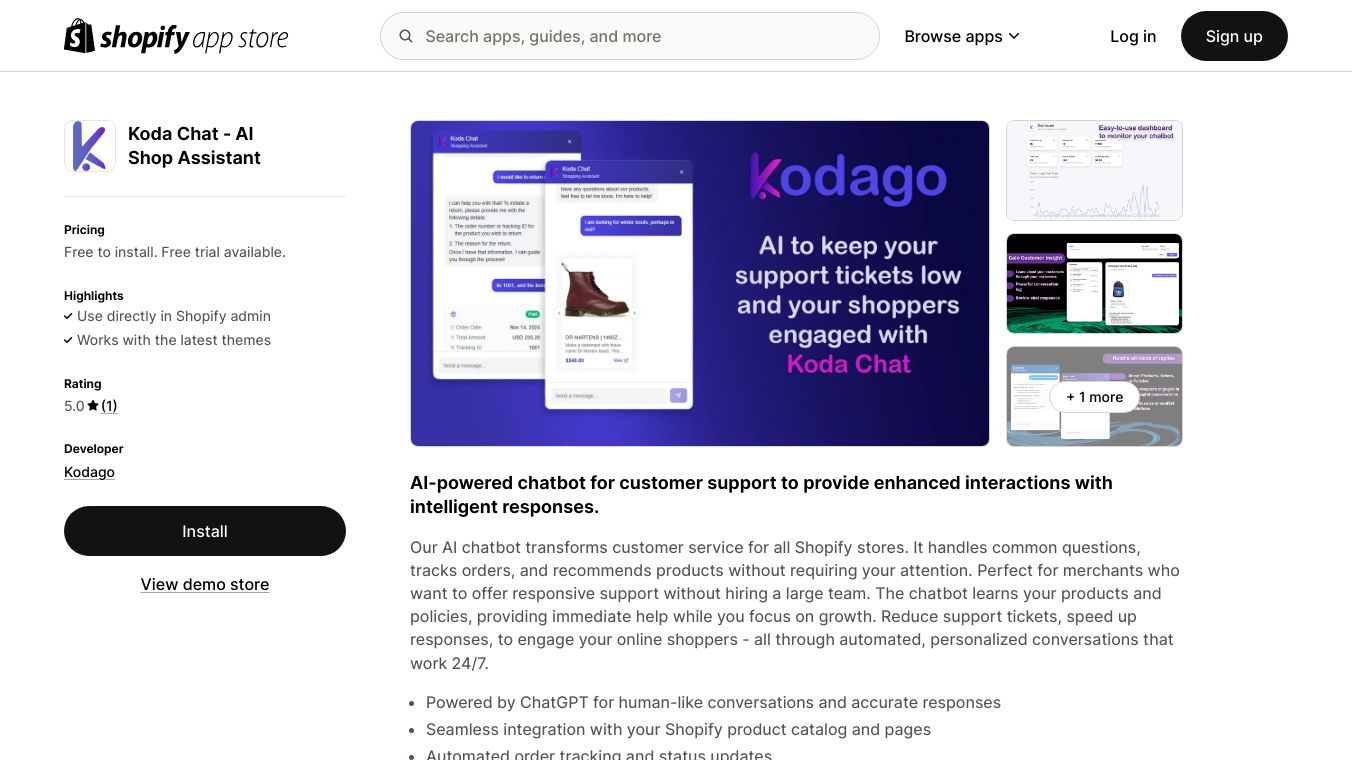Select the Pricing section label
The image size is (1352, 760).
click(84, 230)
